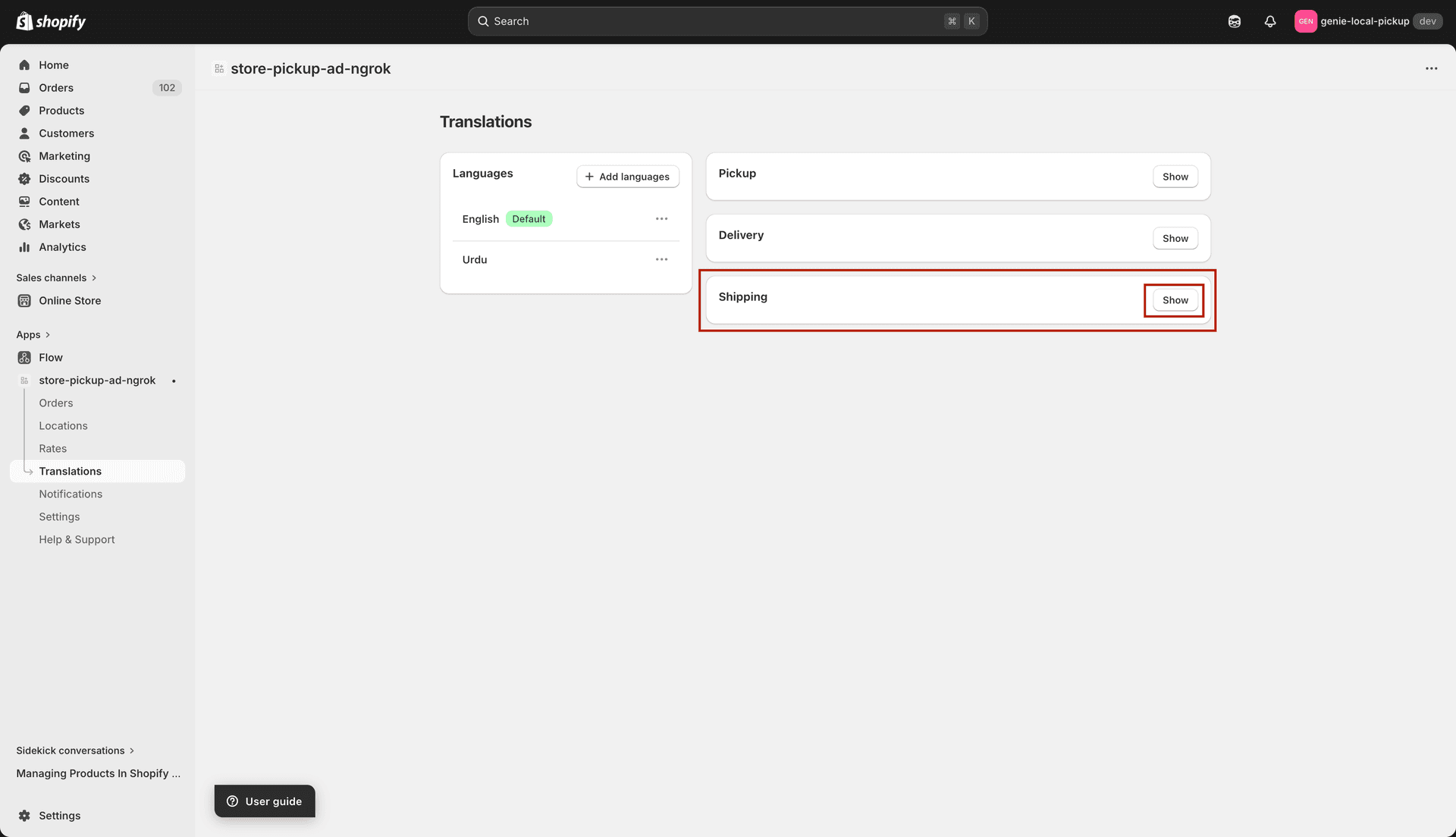Switch to the Notifications section of the app
Image resolution: width=1456 pixels, height=837 pixels.
tap(71, 494)
